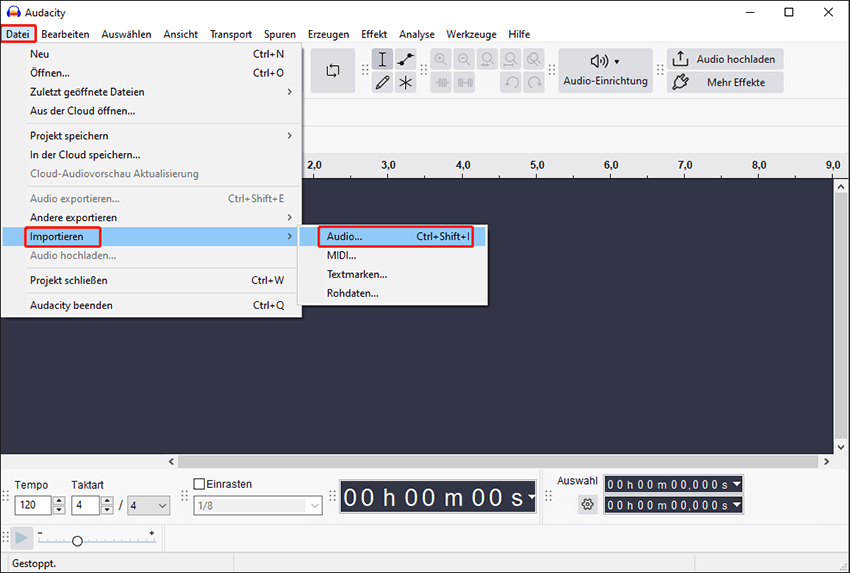Image resolution: width=850 pixels, height=573 pixels.
Task: Choose Textmarken... import option
Action: 393,274
